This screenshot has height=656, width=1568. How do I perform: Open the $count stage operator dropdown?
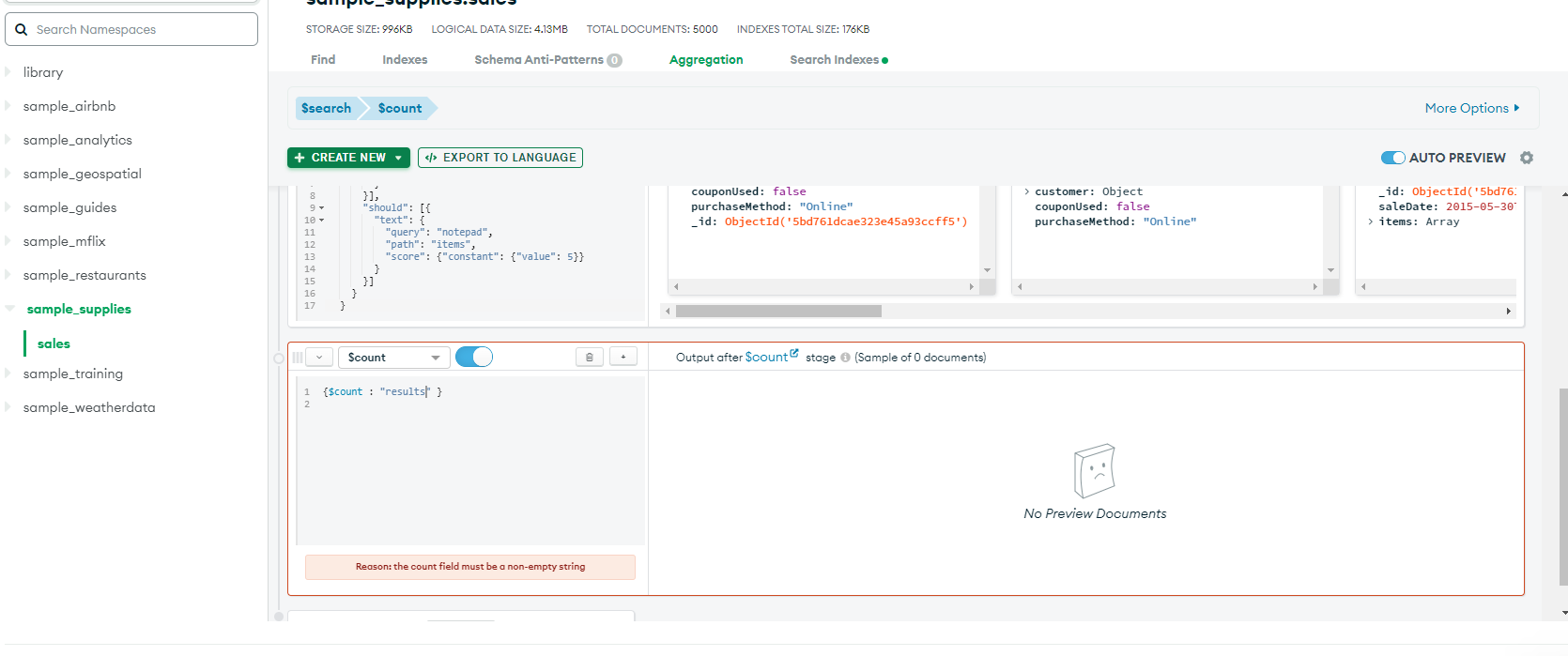click(x=393, y=358)
